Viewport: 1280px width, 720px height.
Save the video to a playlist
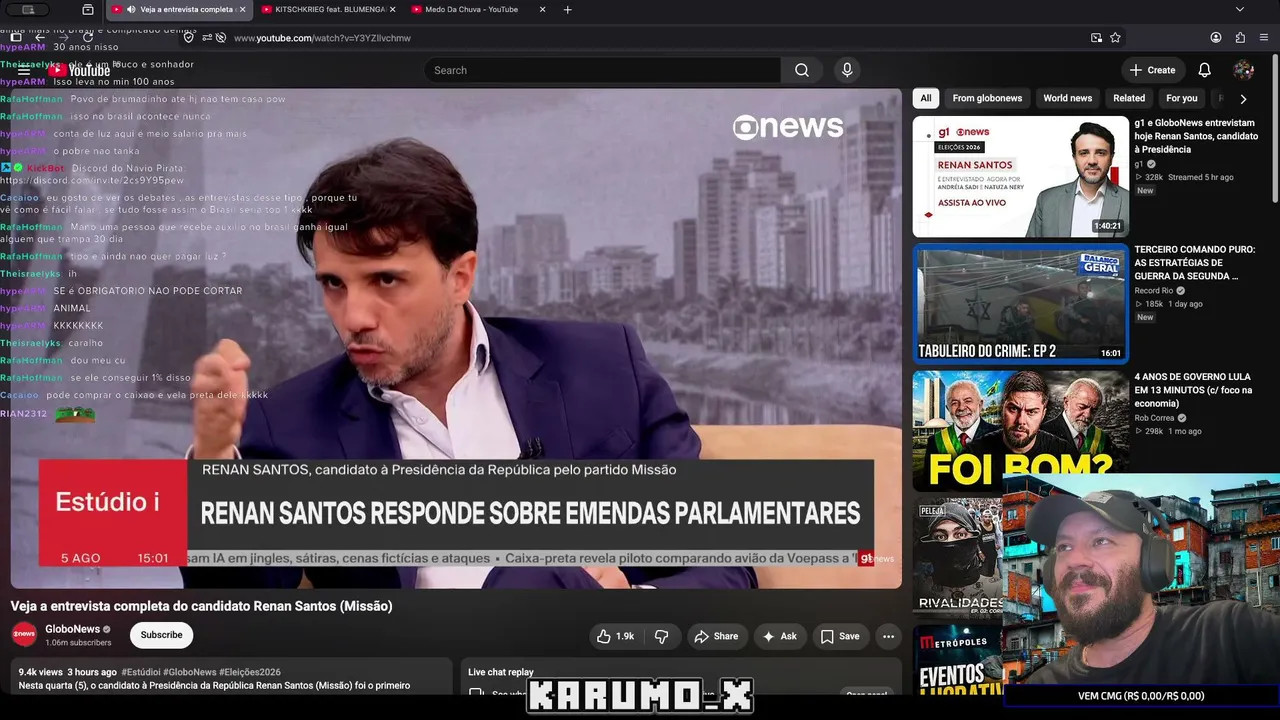[840, 636]
